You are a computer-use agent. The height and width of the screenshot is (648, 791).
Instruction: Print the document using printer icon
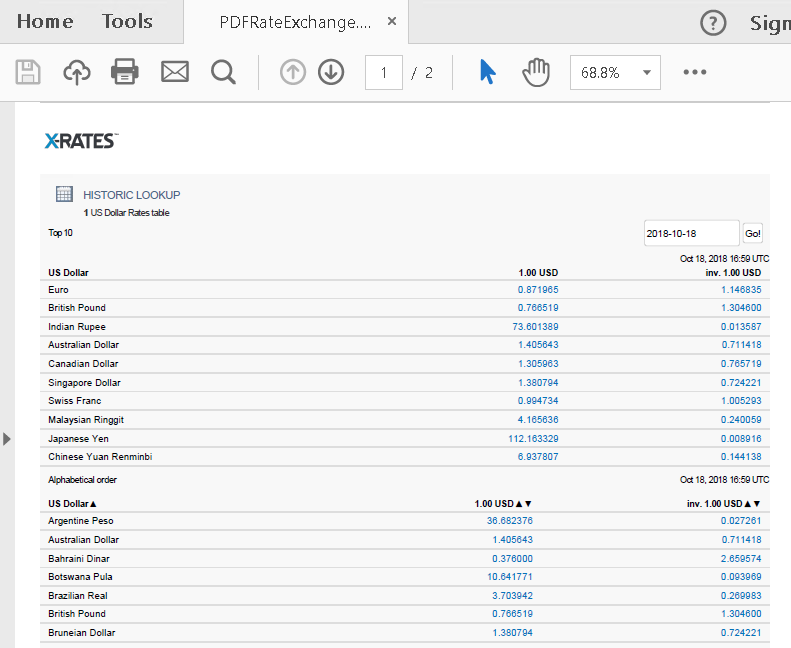(x=125, y=72)
